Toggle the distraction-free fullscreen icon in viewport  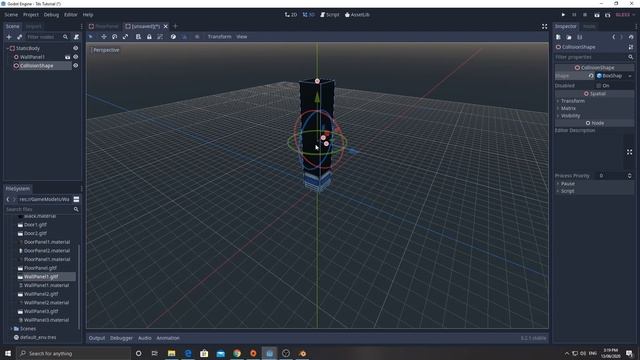pos(544,26)
